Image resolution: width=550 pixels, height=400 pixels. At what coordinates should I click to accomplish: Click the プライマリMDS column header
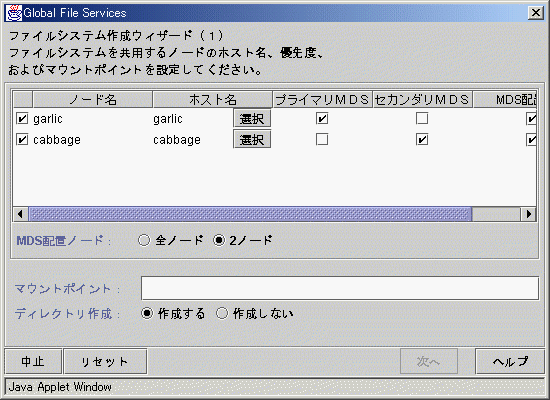point(322,100)
